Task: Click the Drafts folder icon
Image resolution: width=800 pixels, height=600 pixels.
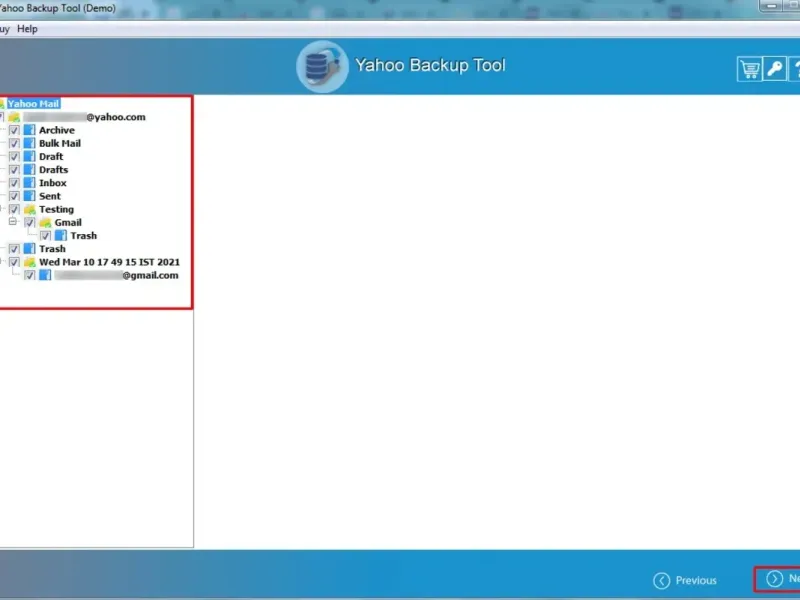Action: [30, 170]
